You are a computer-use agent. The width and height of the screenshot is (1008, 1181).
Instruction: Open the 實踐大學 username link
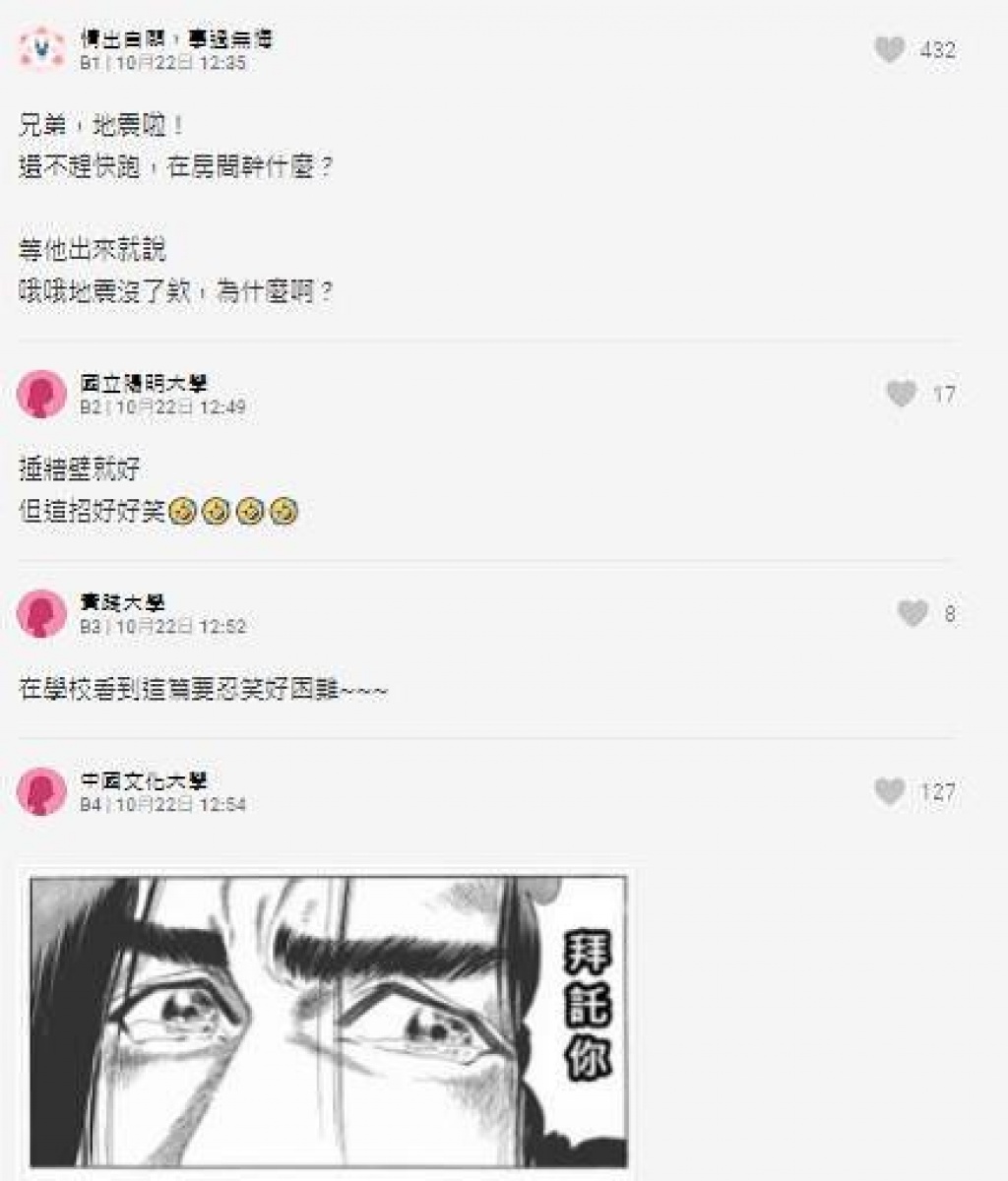[122, 602]
